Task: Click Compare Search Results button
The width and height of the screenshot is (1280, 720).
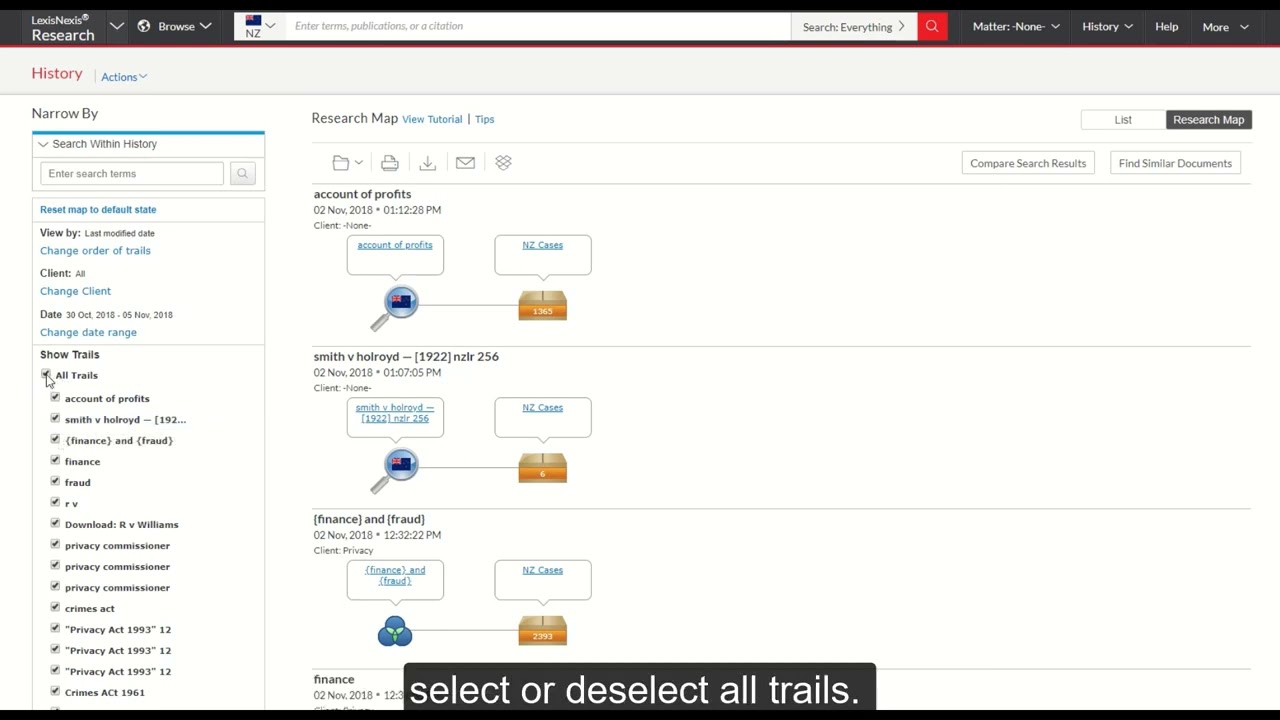Action: point(1028,163)
